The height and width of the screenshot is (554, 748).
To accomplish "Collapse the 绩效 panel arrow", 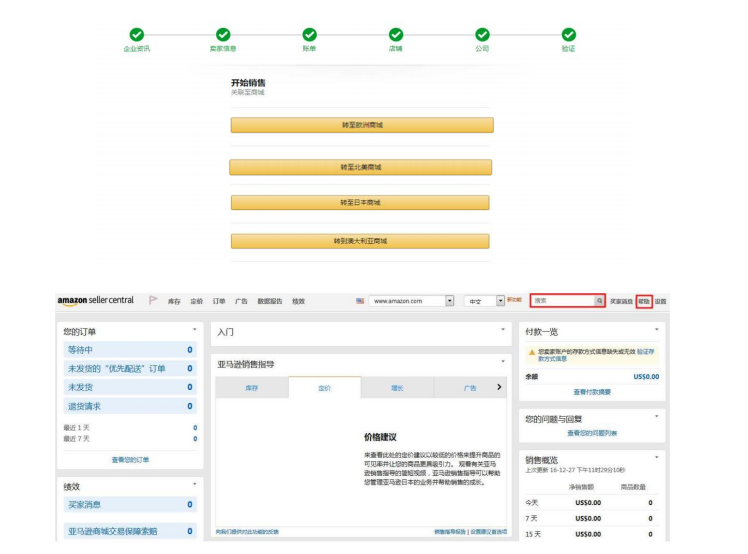I will tap(195, 484).
